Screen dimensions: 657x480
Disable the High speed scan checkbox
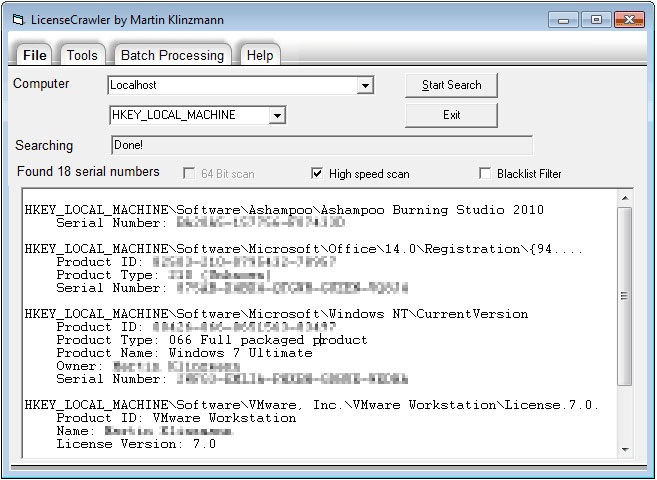(317, 173)
